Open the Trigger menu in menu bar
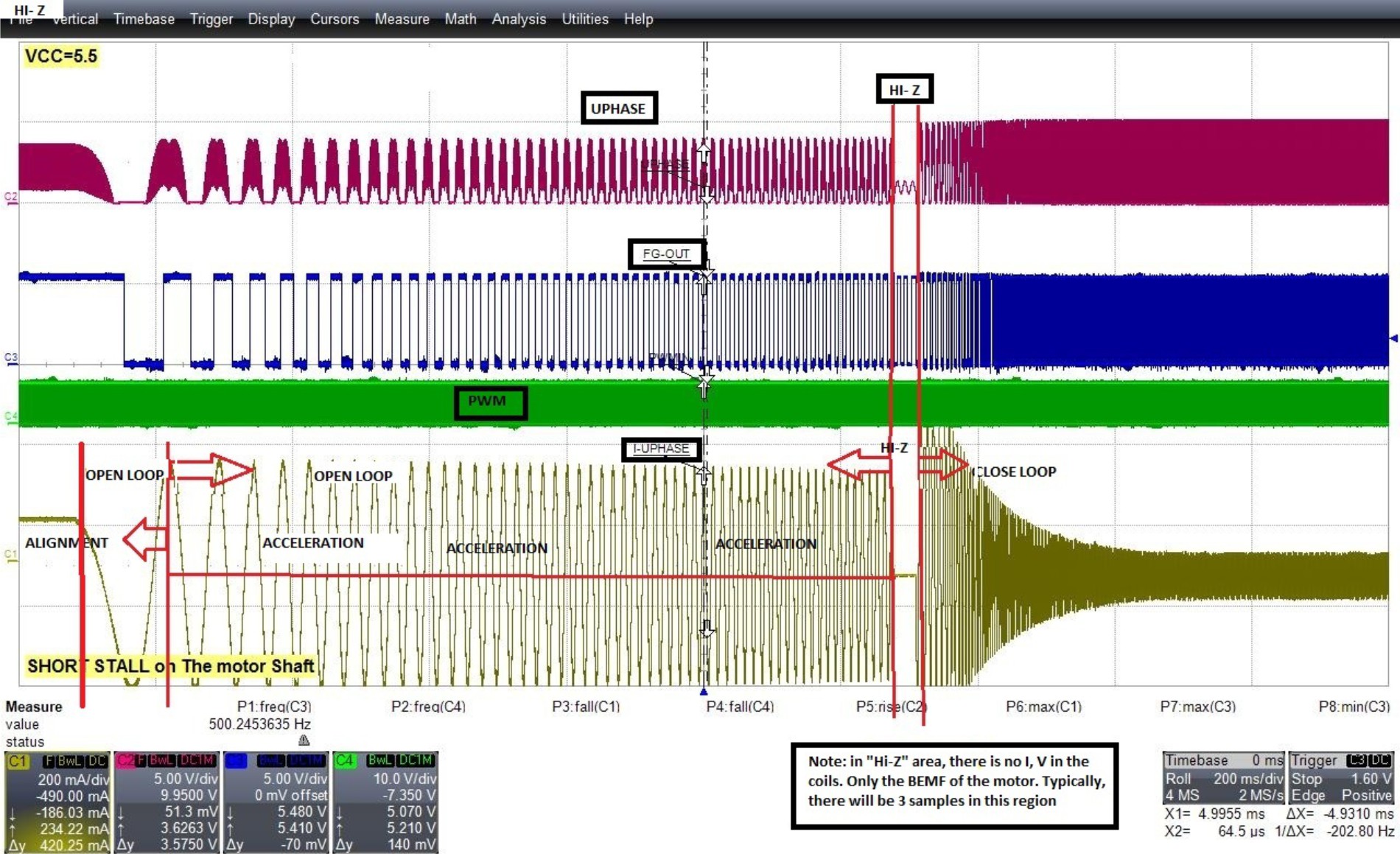 click(211, 19)
